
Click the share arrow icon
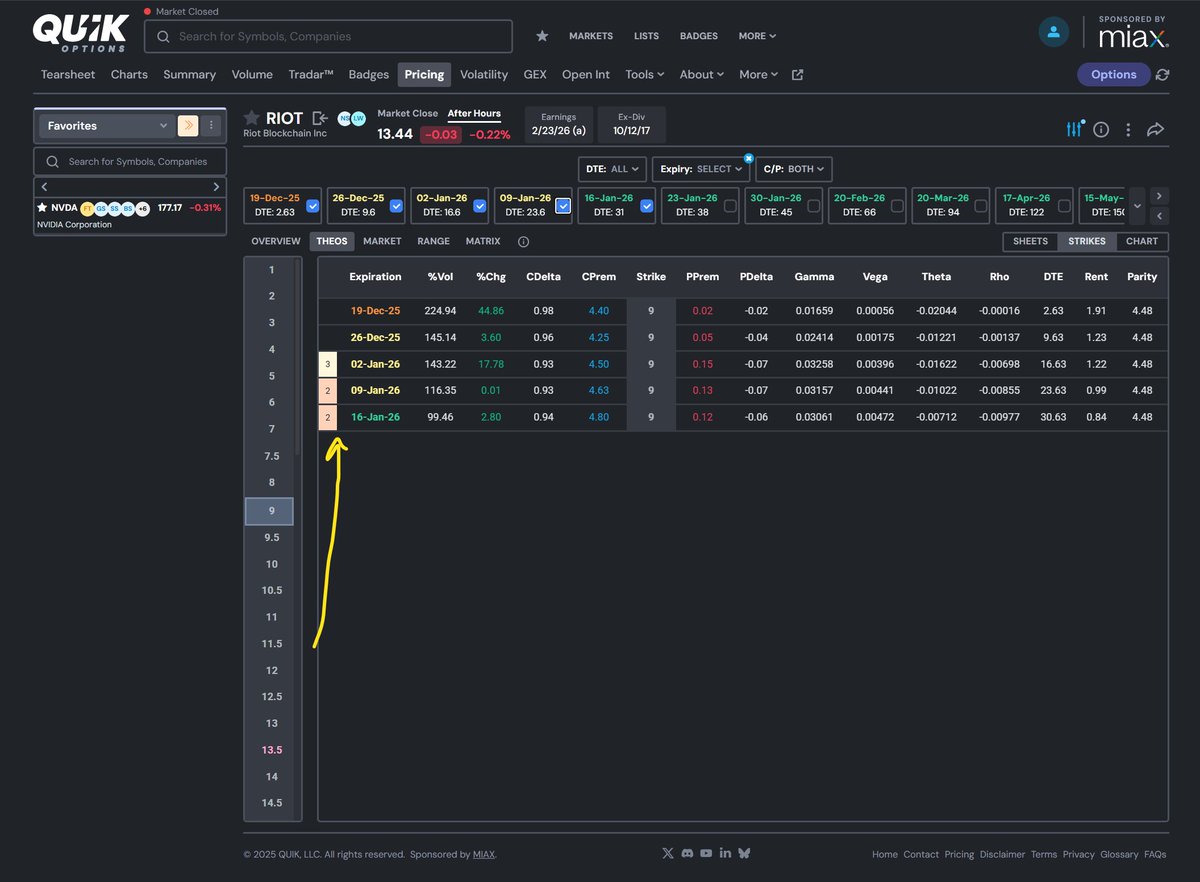click(x=1155, y=130)
